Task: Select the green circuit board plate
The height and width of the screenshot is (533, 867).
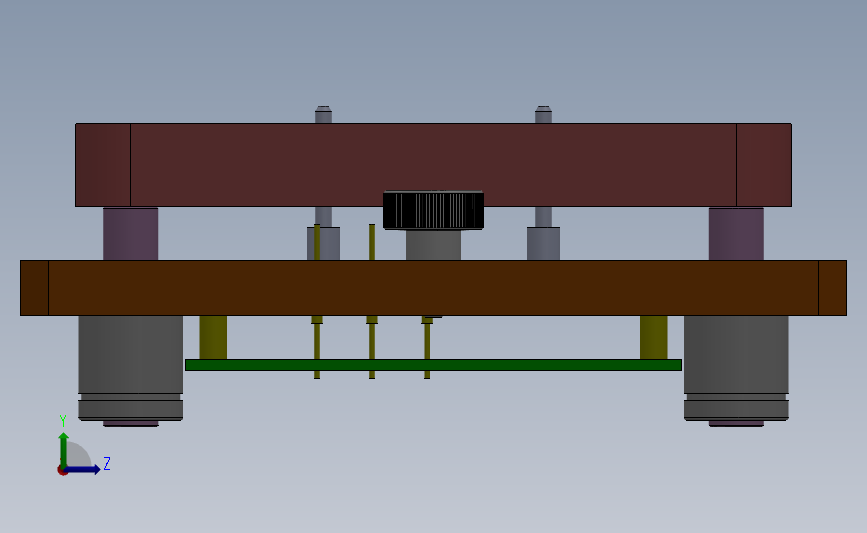Action: coord(434,365)
